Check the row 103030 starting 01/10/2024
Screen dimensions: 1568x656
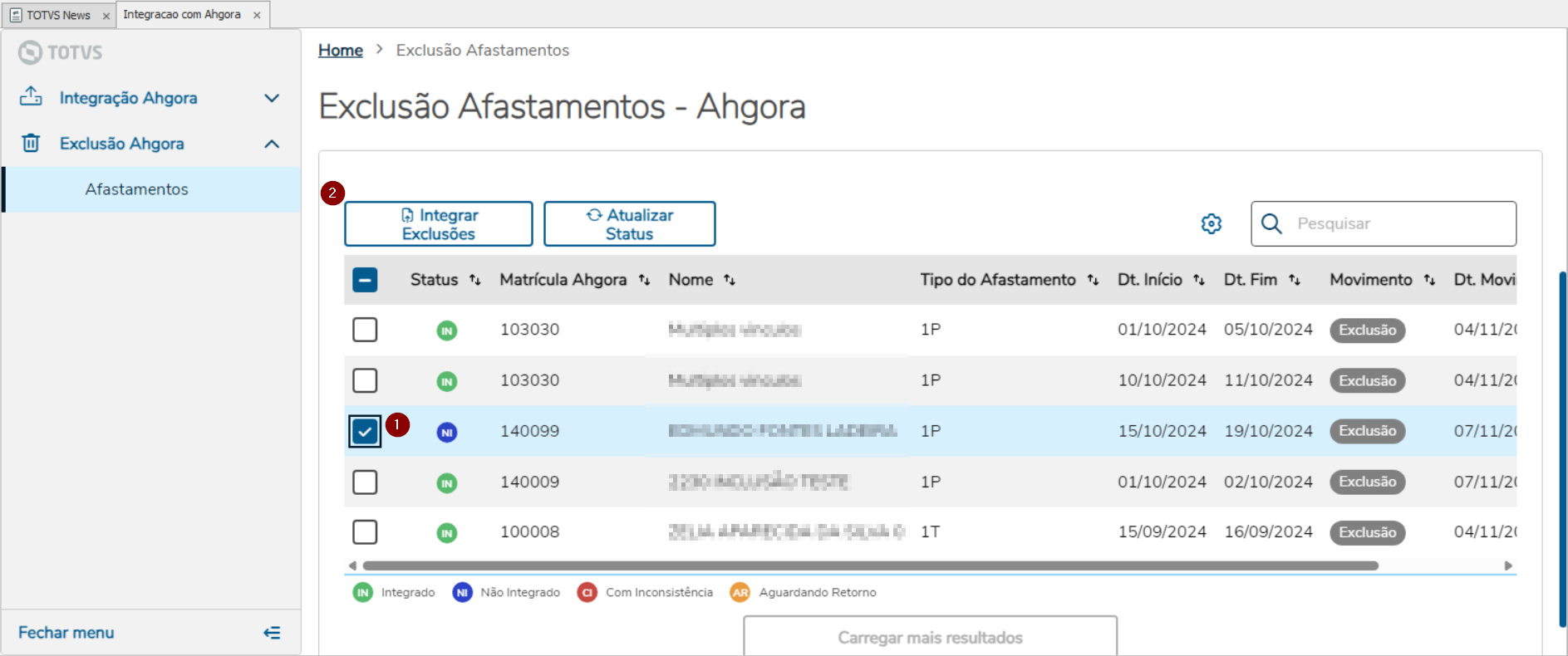point(365,330)
